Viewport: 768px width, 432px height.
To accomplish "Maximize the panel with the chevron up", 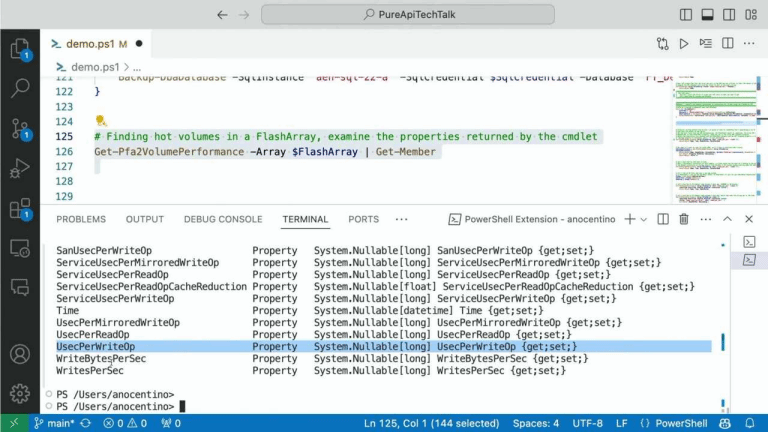I will [730, 219].
